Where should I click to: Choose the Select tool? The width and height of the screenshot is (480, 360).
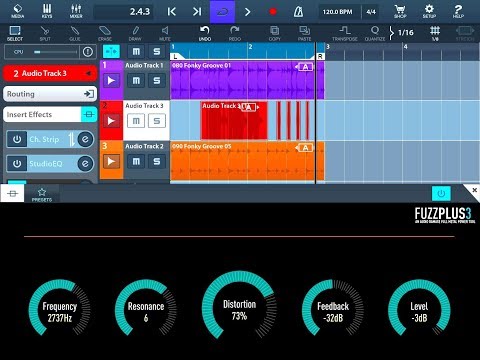[15, 33]
